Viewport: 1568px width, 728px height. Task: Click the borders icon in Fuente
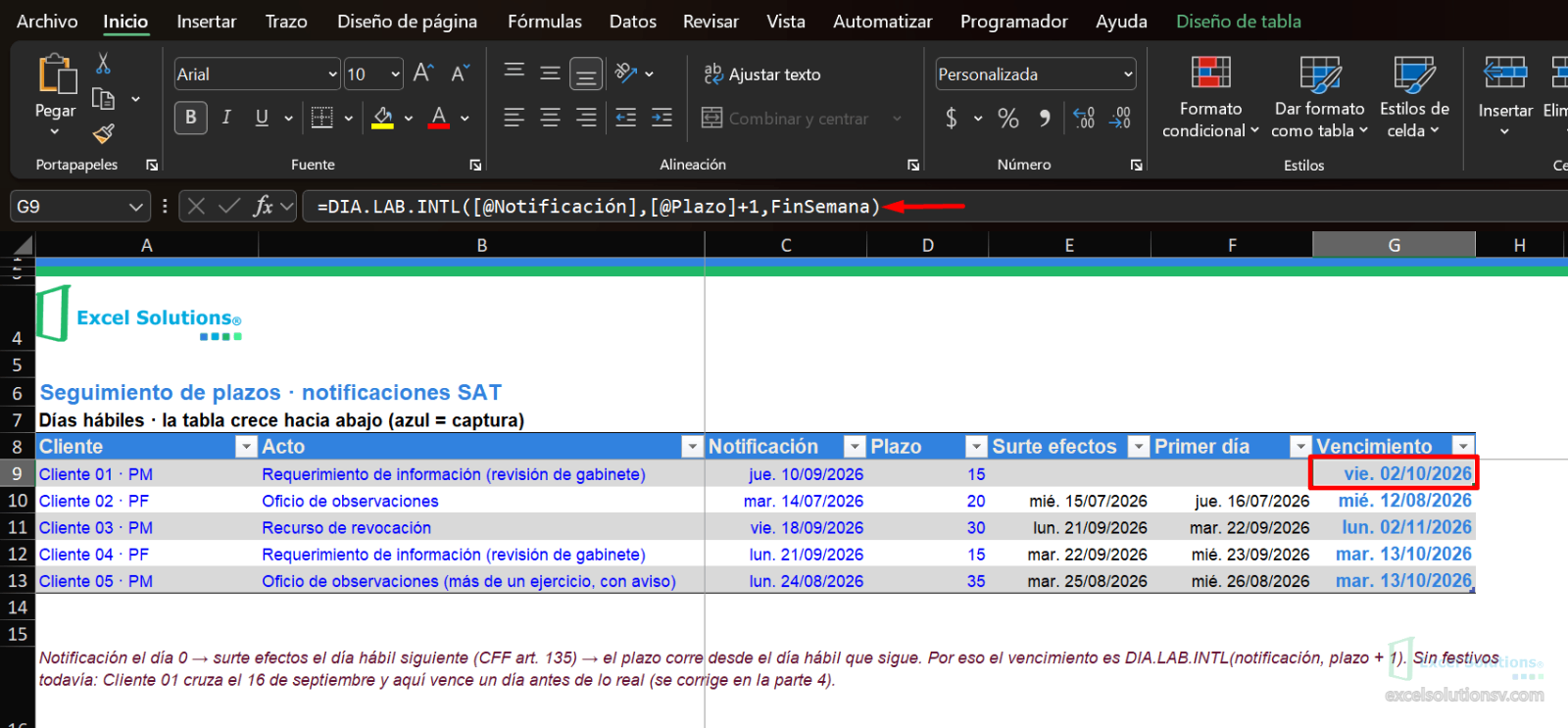click(321, 119)
